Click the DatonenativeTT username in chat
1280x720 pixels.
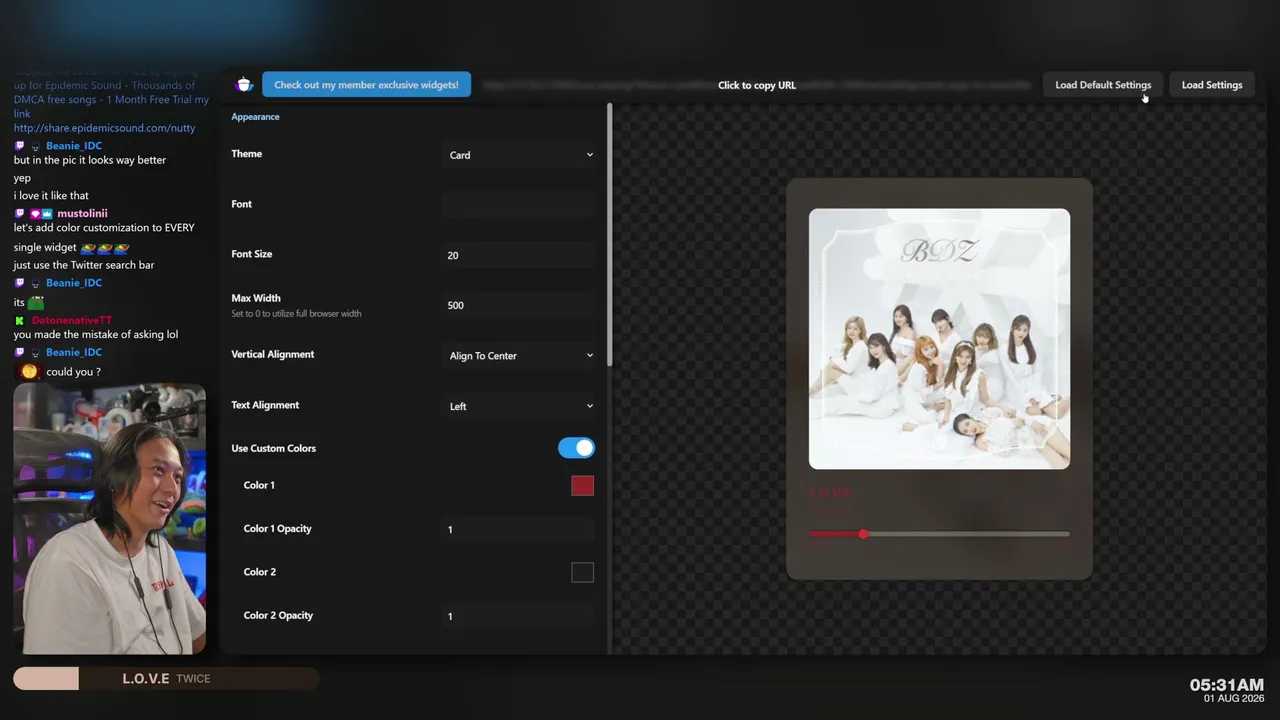tap(72, 320)
